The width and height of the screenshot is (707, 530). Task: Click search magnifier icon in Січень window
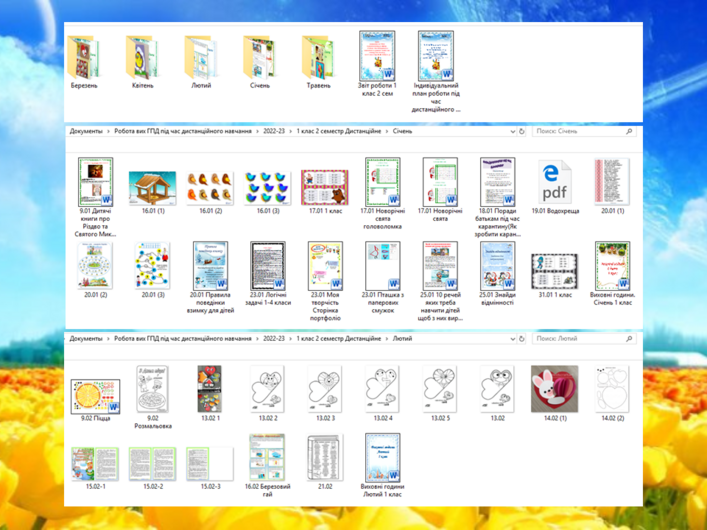point(629,131)
